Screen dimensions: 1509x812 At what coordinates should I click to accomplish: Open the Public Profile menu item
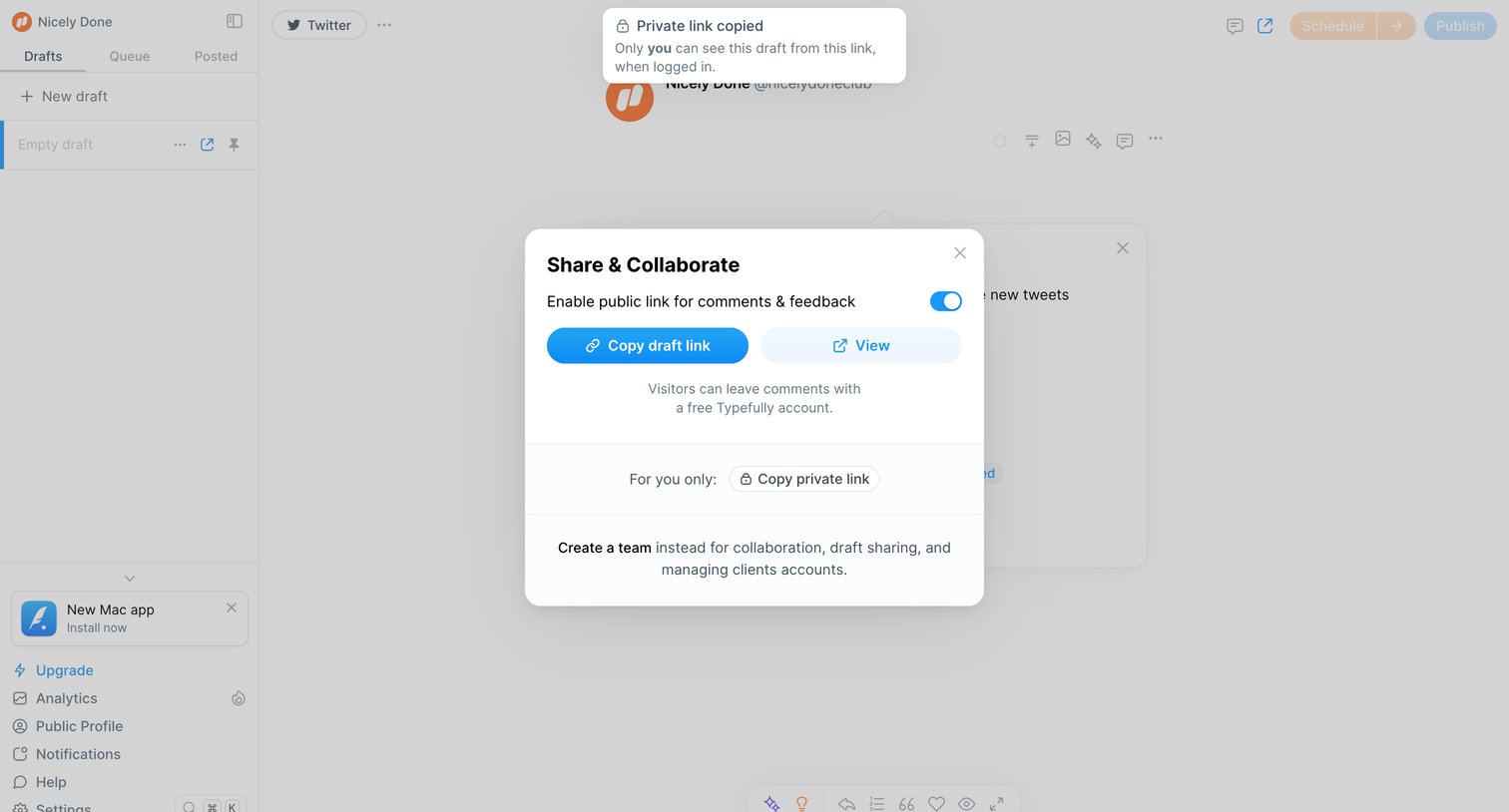click(x=69, y=726)
